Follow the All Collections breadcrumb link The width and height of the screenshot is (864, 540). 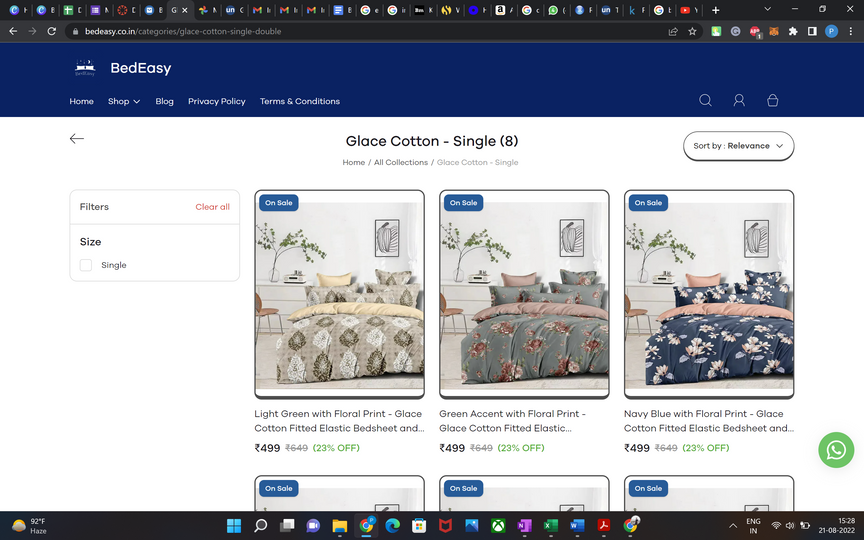tap(401, 162)
